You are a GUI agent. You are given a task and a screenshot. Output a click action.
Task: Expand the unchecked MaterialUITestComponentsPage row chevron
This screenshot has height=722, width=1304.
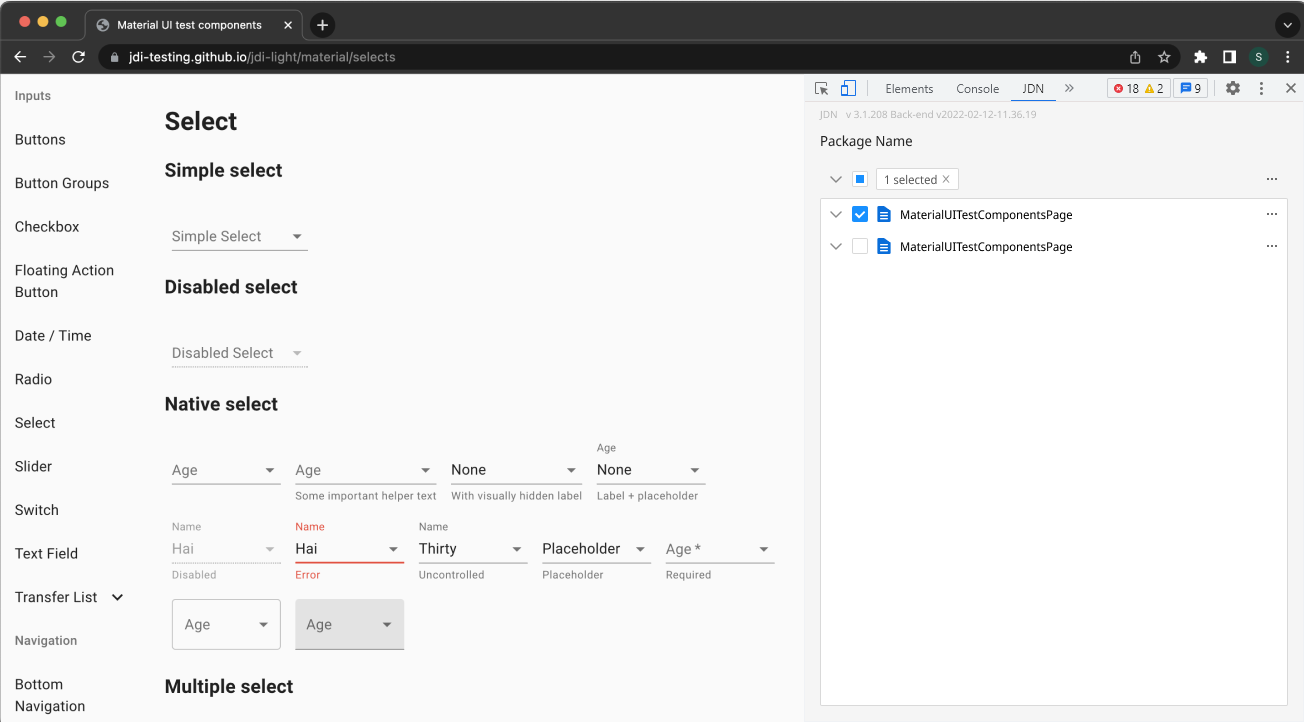click(836, 246)
